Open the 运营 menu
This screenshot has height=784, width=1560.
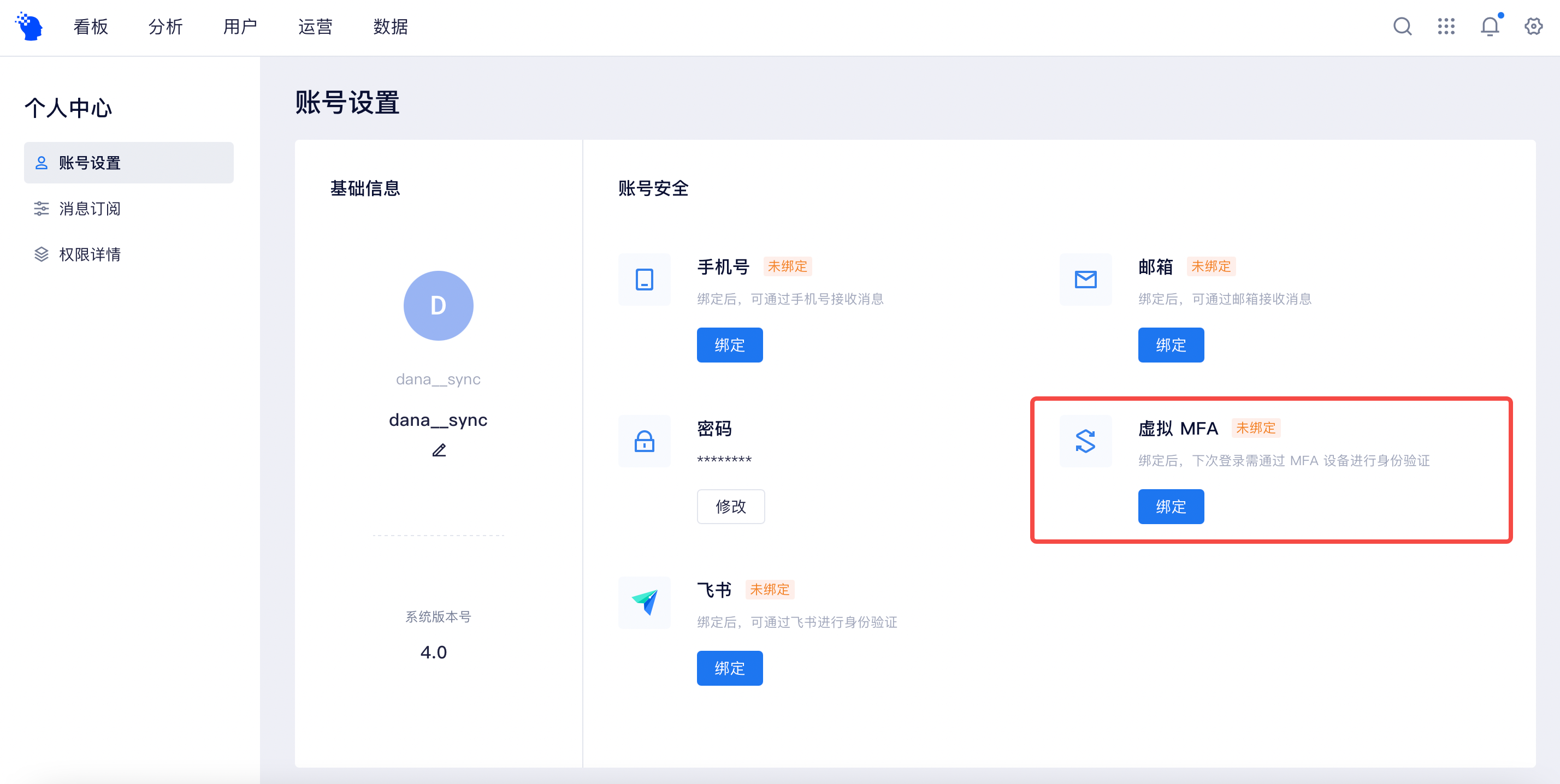click(316, 27)
